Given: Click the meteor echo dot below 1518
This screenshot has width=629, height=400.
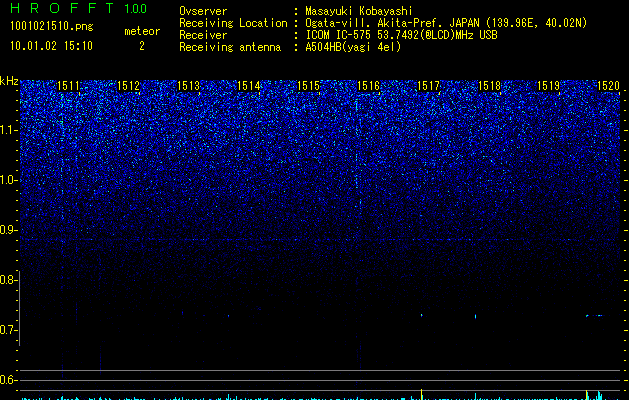Looking at the screenshot, I should click(476, 317).
